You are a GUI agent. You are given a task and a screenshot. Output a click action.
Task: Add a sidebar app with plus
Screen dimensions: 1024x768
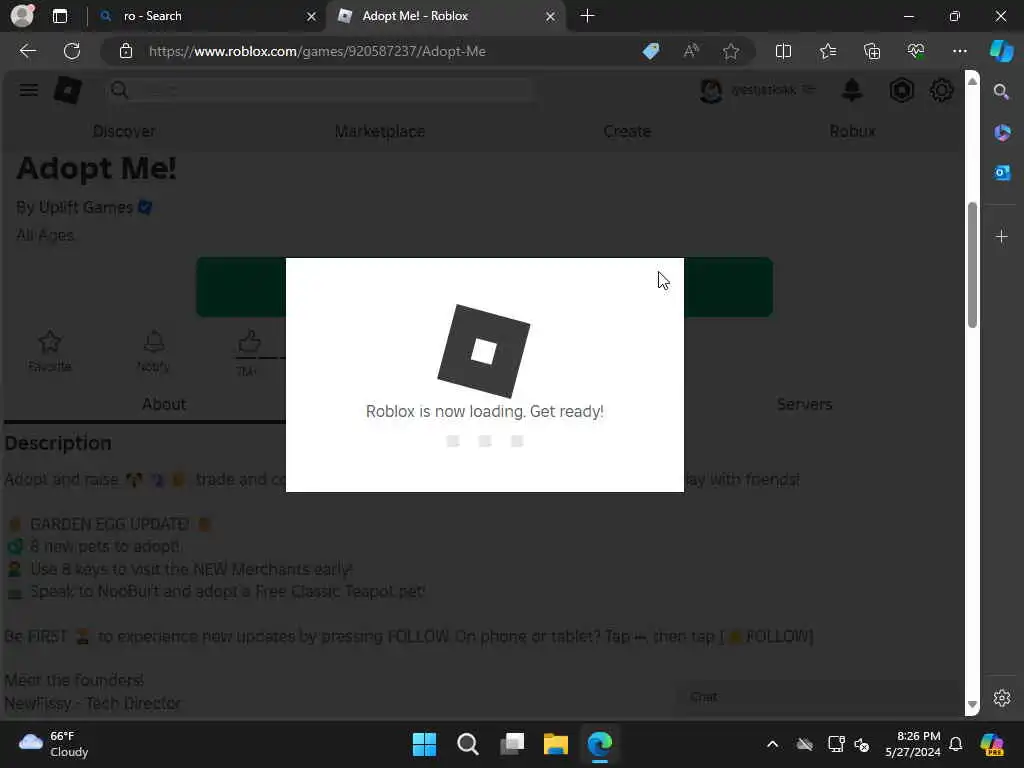pyautogui.click(x=1002, y=236)
